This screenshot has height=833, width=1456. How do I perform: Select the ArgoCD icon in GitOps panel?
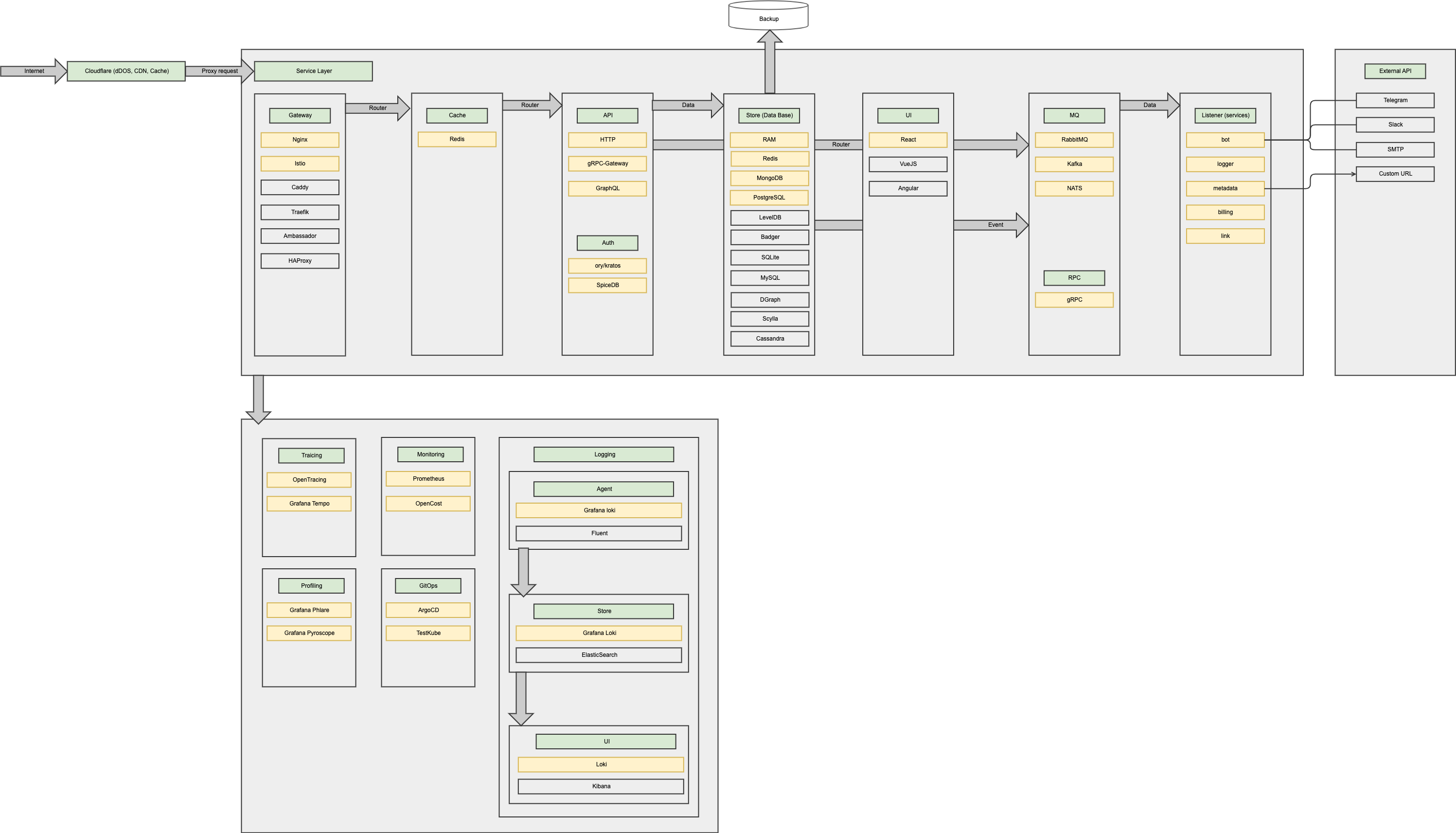[x=428, y=611]
